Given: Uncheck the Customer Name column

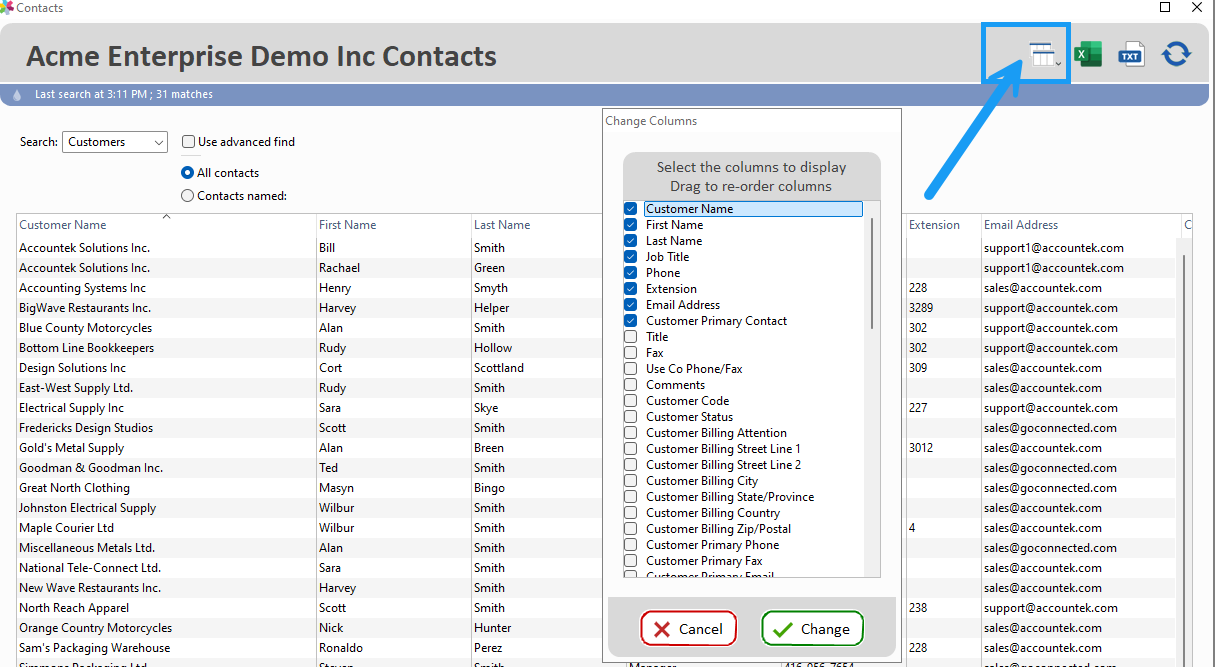Looking at the screenshot, I should click(x=631, y=209).
